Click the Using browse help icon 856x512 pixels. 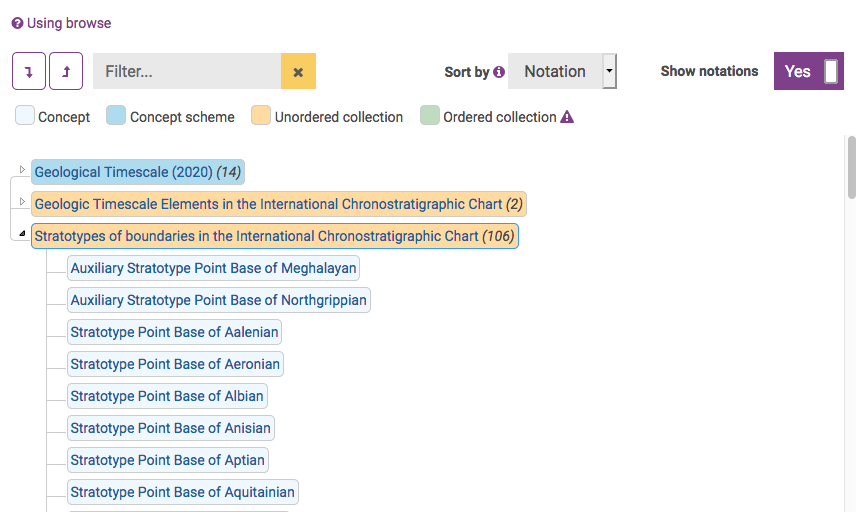(17, 23)
